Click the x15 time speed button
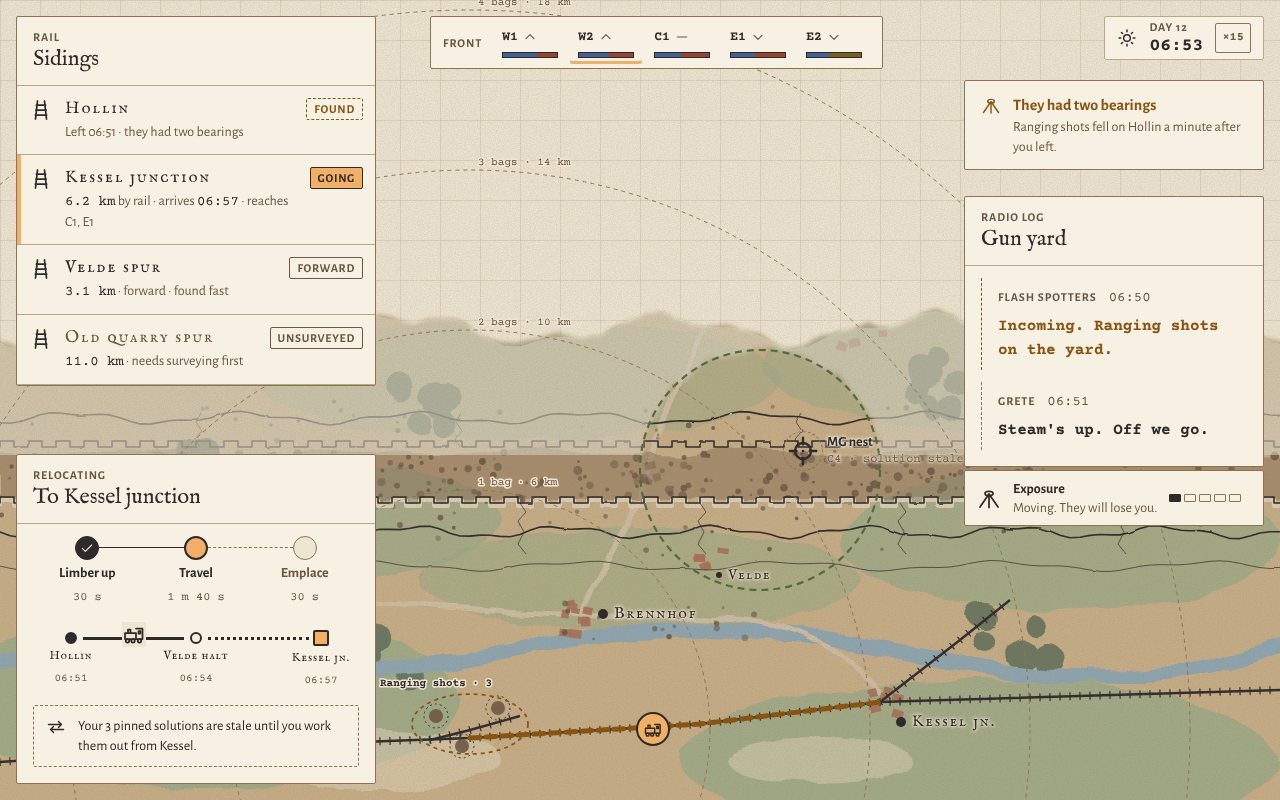The width and height of the screenshot is (1280, 800). click(1233, 38)
